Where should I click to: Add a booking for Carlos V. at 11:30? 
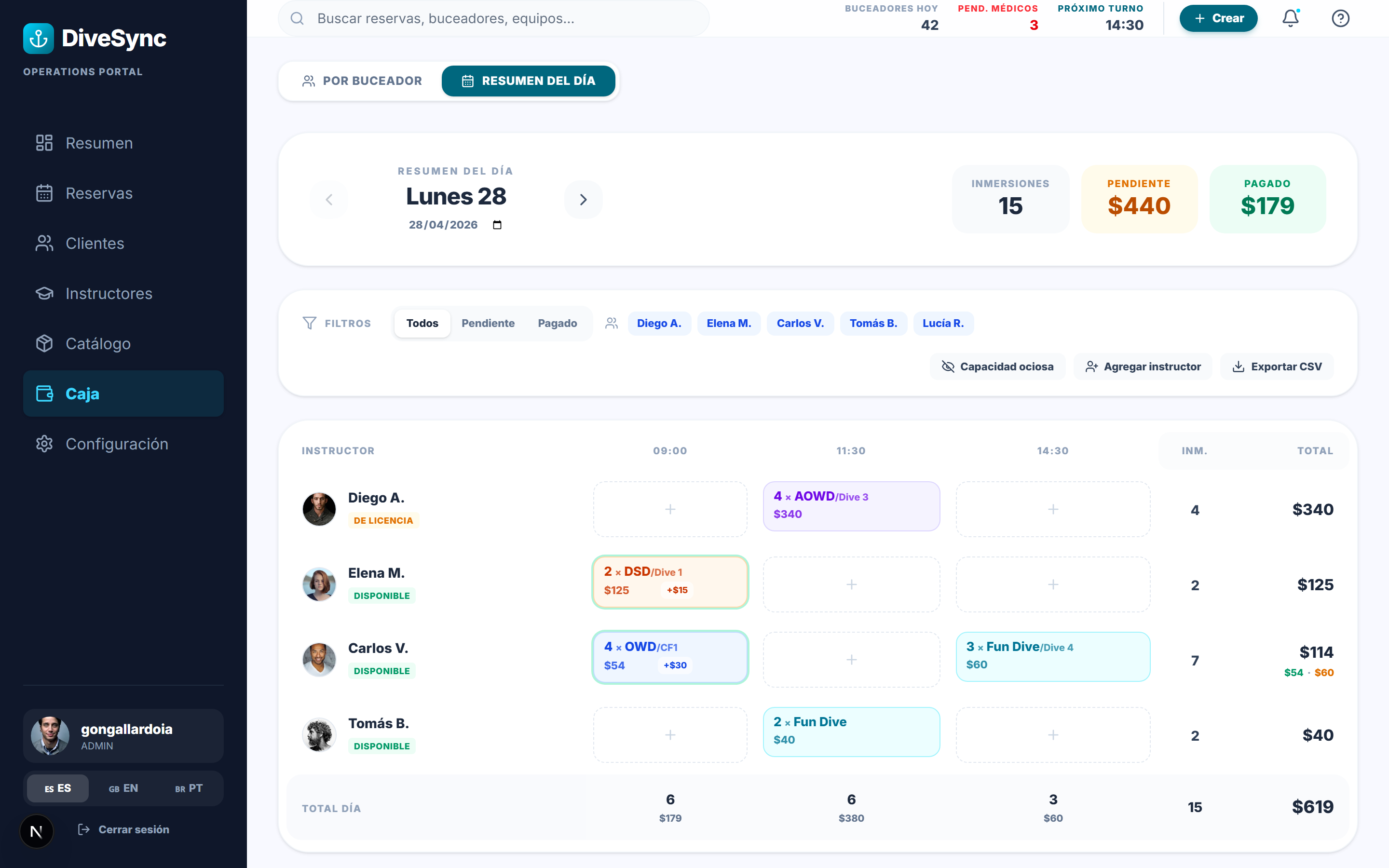pyautogui.click(x=851, y=660)
